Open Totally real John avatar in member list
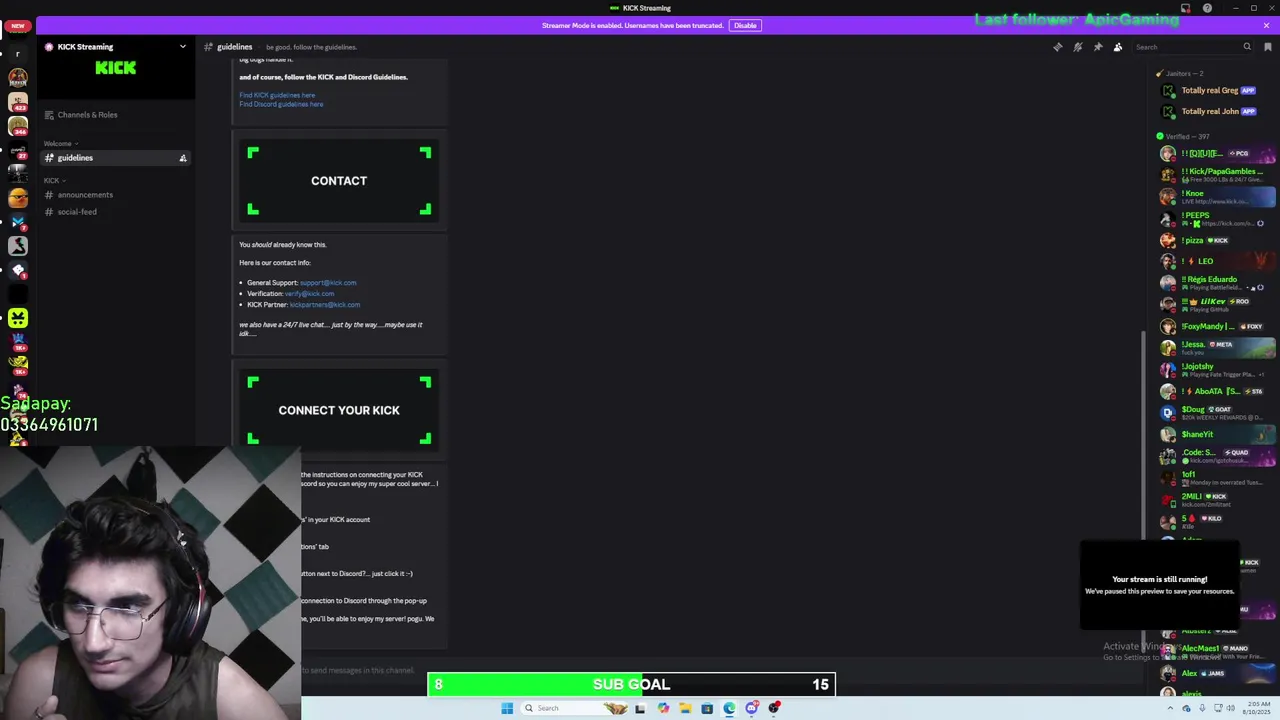The width and height of the screenshot is (1280, 720). pos(1167,112)
